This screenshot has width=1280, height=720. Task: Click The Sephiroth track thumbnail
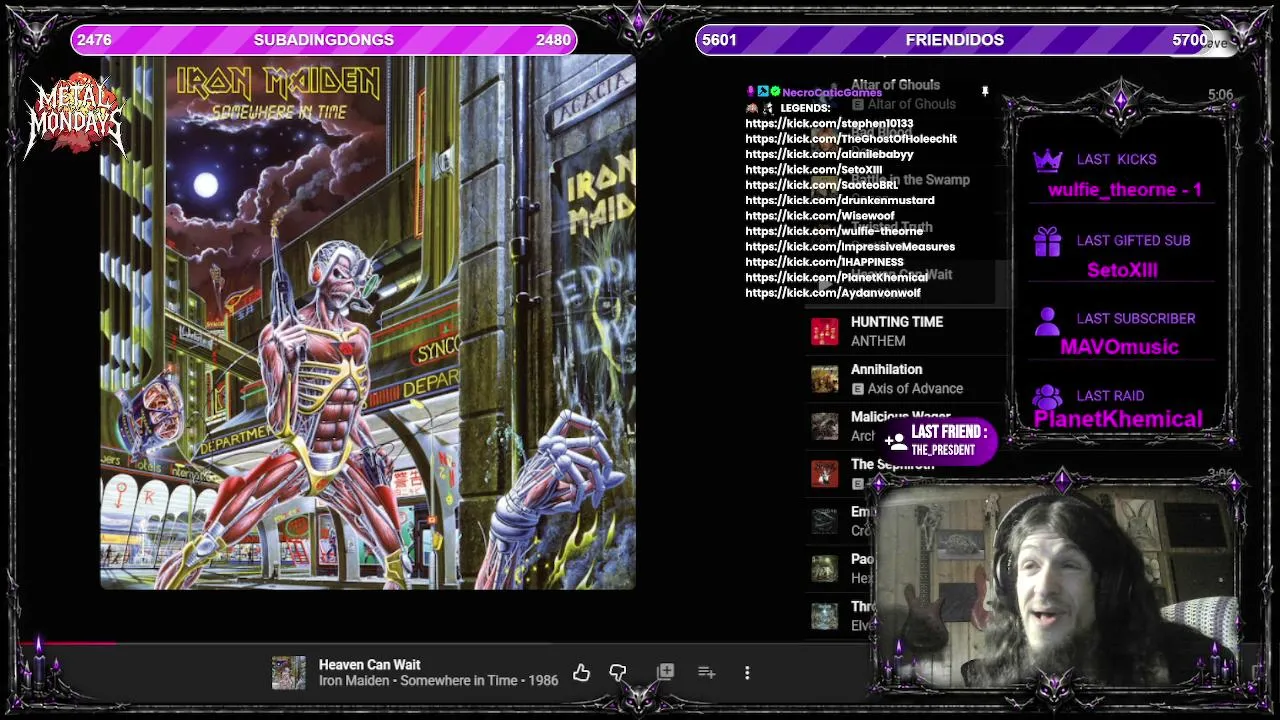(825, 473)
